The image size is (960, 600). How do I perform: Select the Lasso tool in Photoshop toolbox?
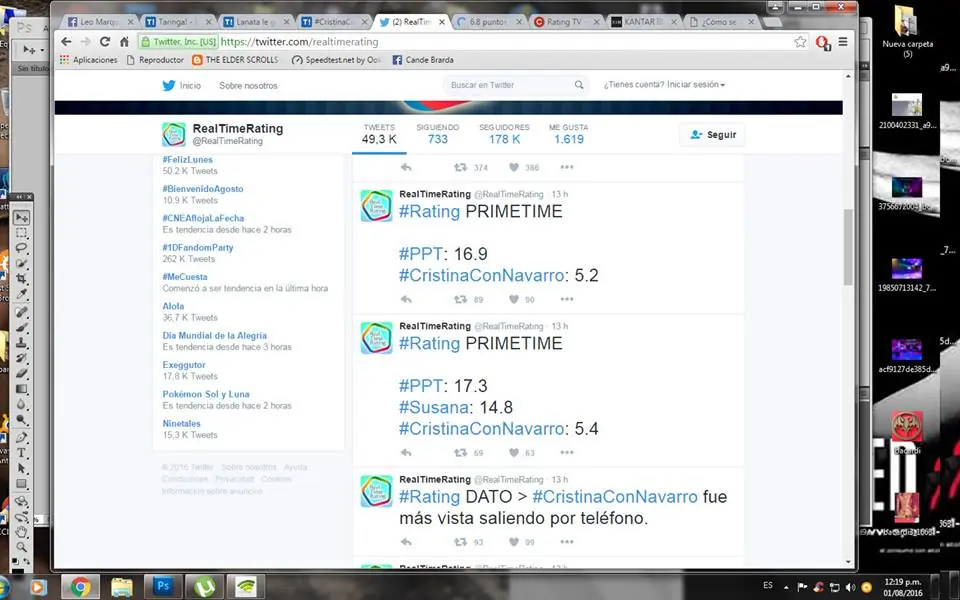21,248
